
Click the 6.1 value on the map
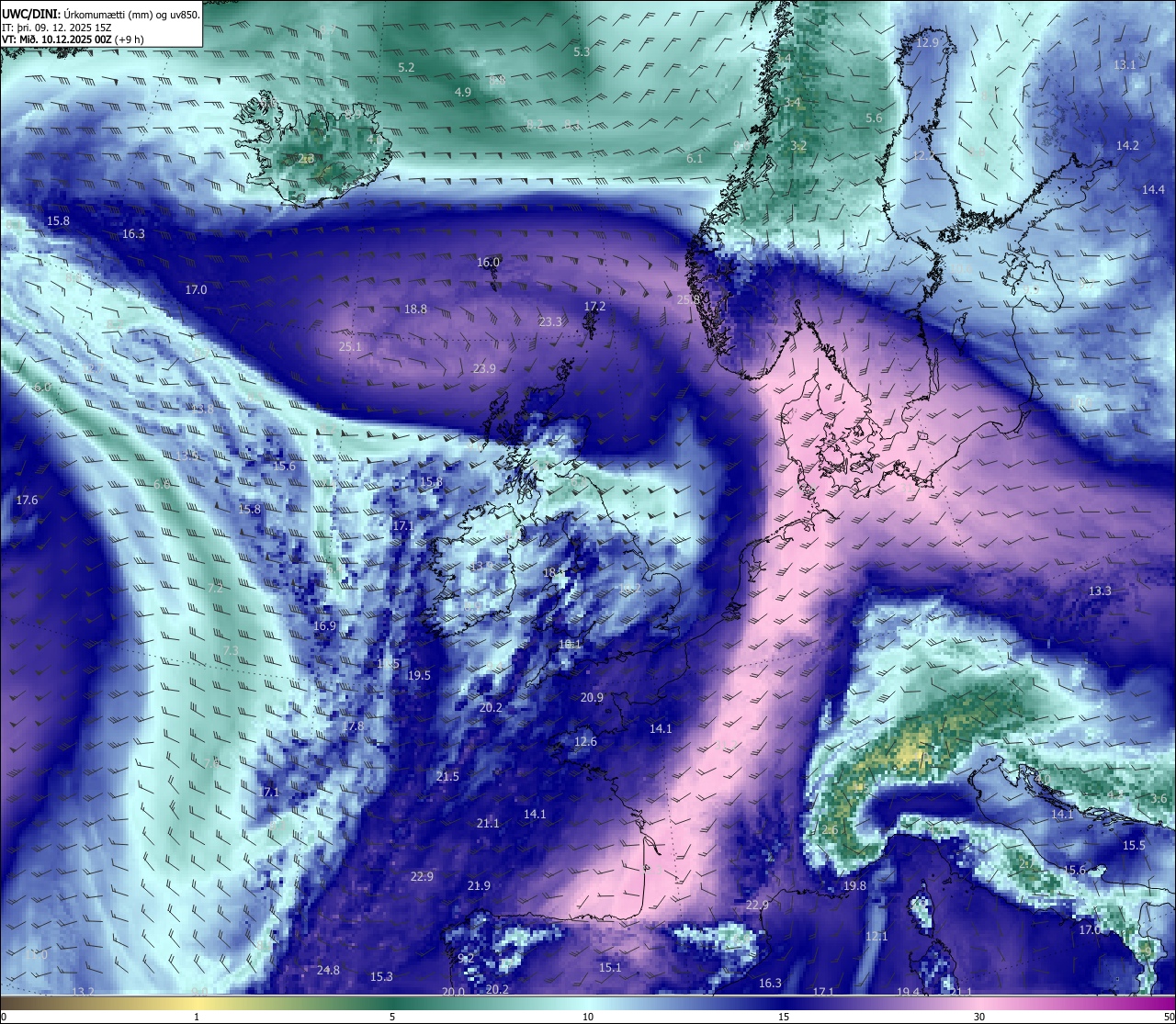click(695, 159)
